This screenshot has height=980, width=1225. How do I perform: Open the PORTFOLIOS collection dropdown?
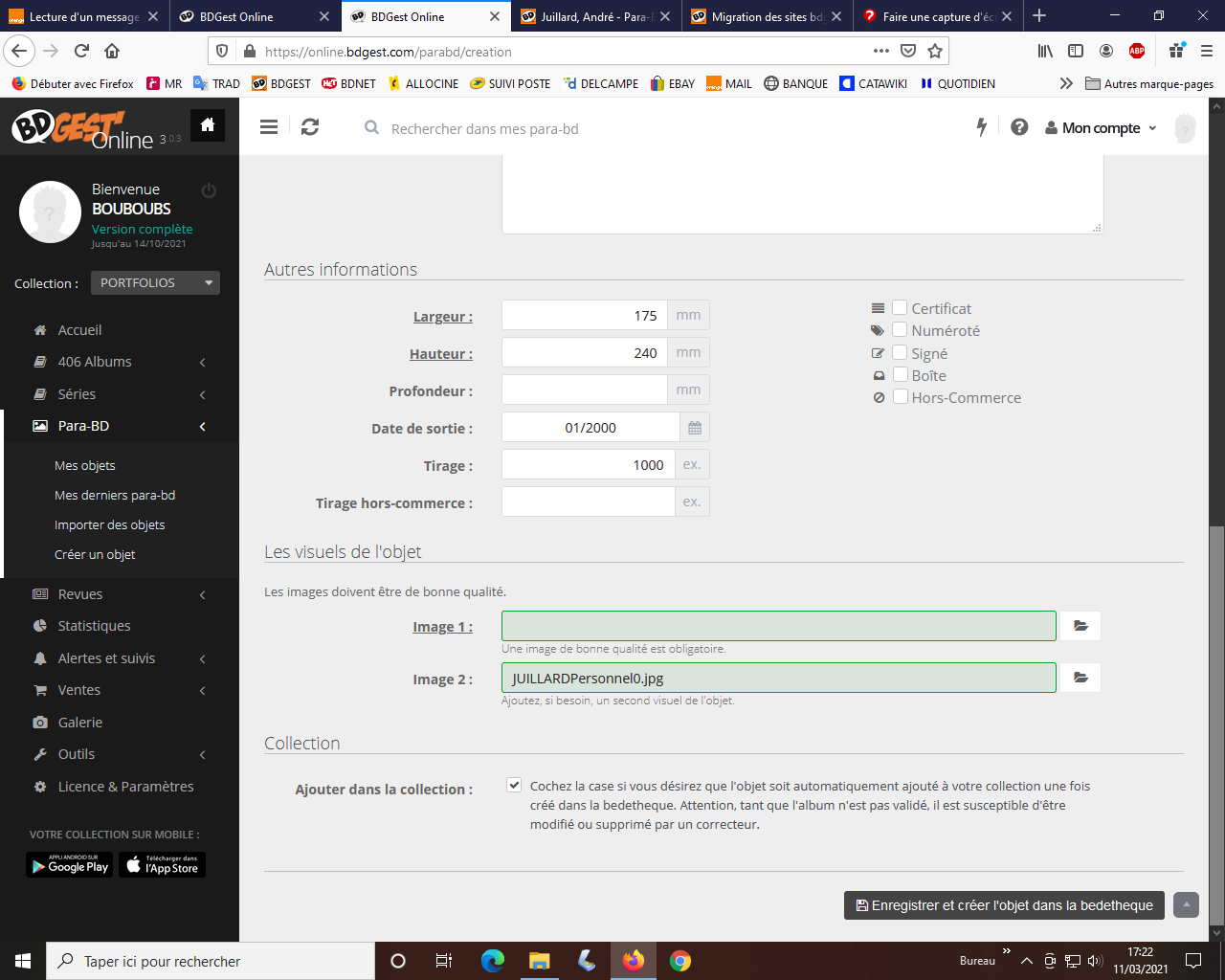(155, 283)
